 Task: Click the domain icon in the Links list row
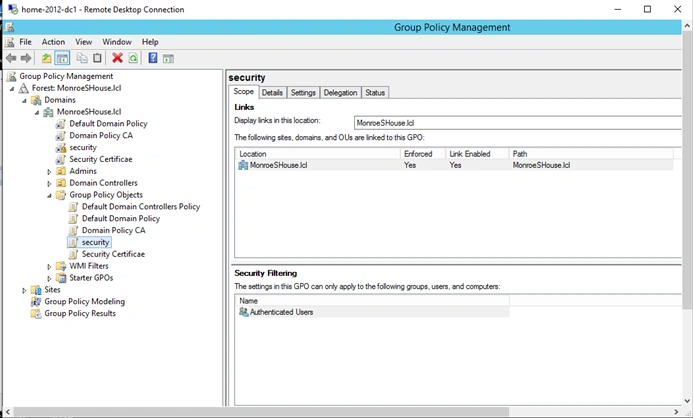(x=243, y=165)
